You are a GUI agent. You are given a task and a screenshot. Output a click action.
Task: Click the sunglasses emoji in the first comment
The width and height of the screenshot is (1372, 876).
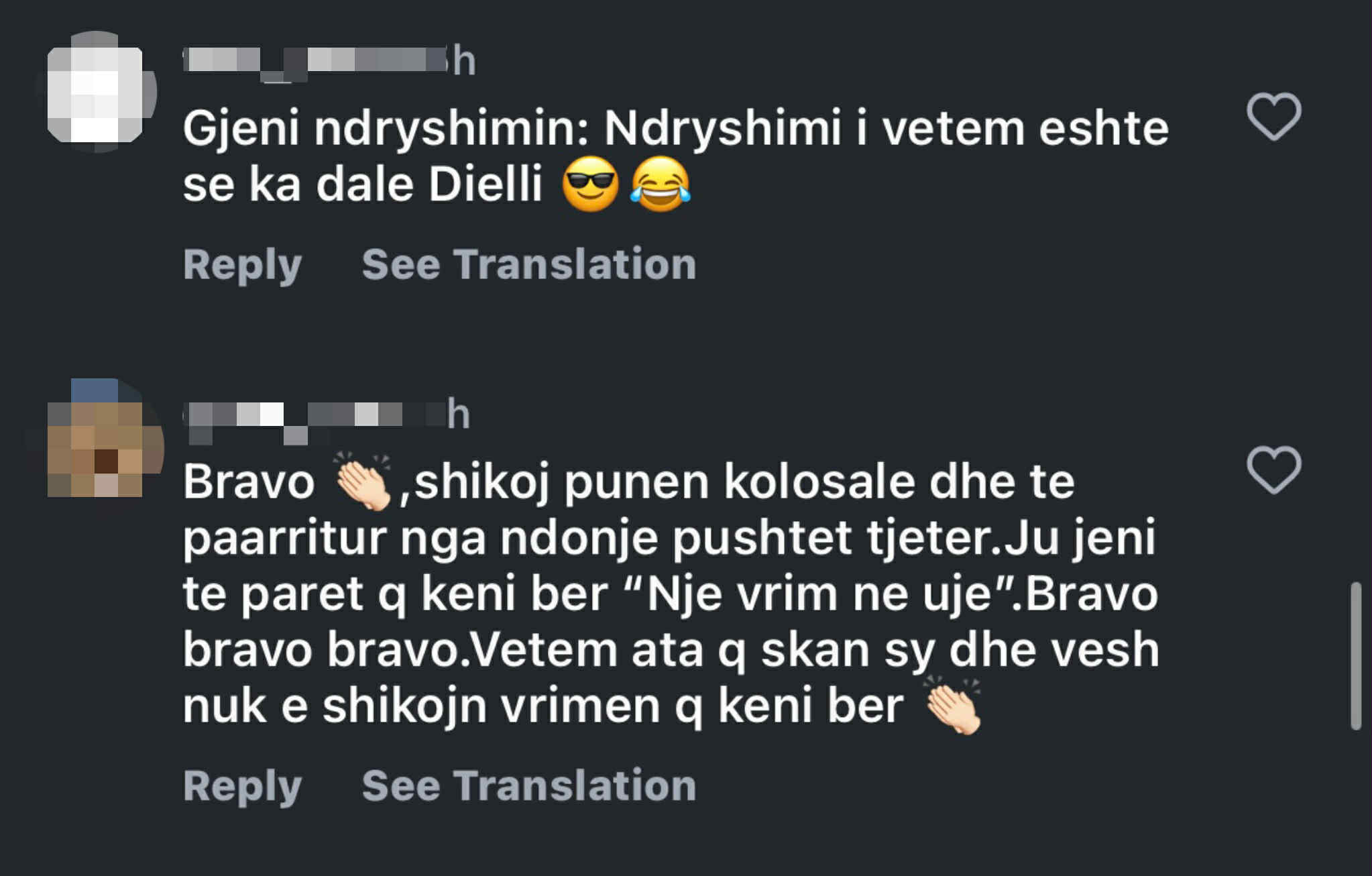pyautogui.click(x=590, y=184)
